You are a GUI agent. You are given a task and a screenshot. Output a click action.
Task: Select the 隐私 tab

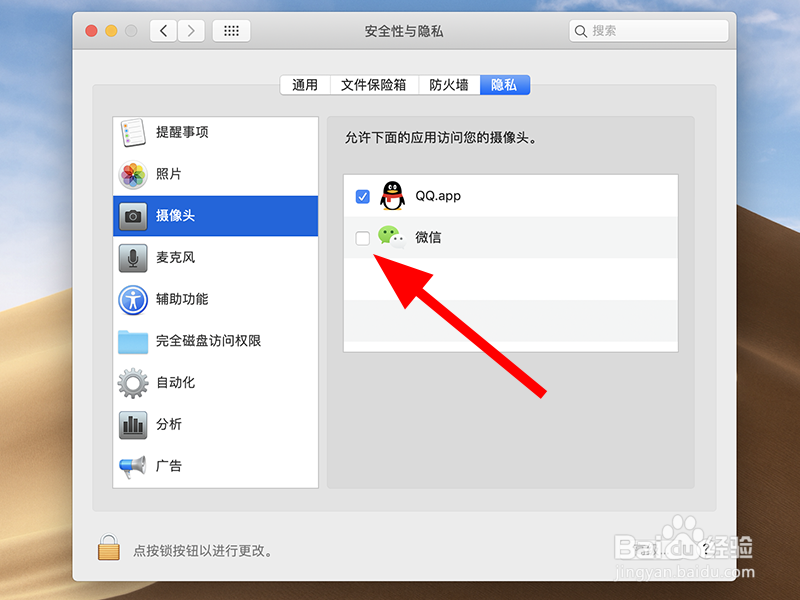(505, 85)
